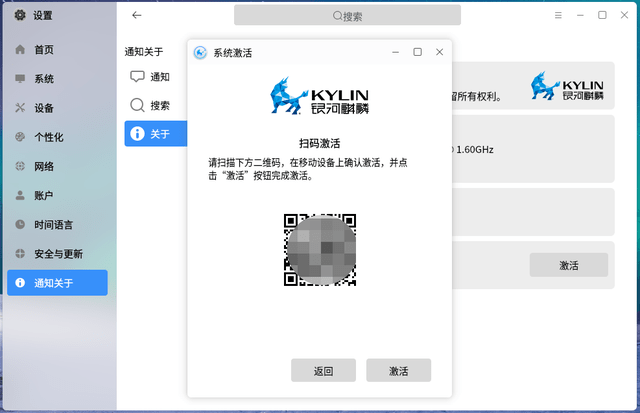Maximize the 系统激活 dialog
Screen dimensions: 640x413
(418, 52)
